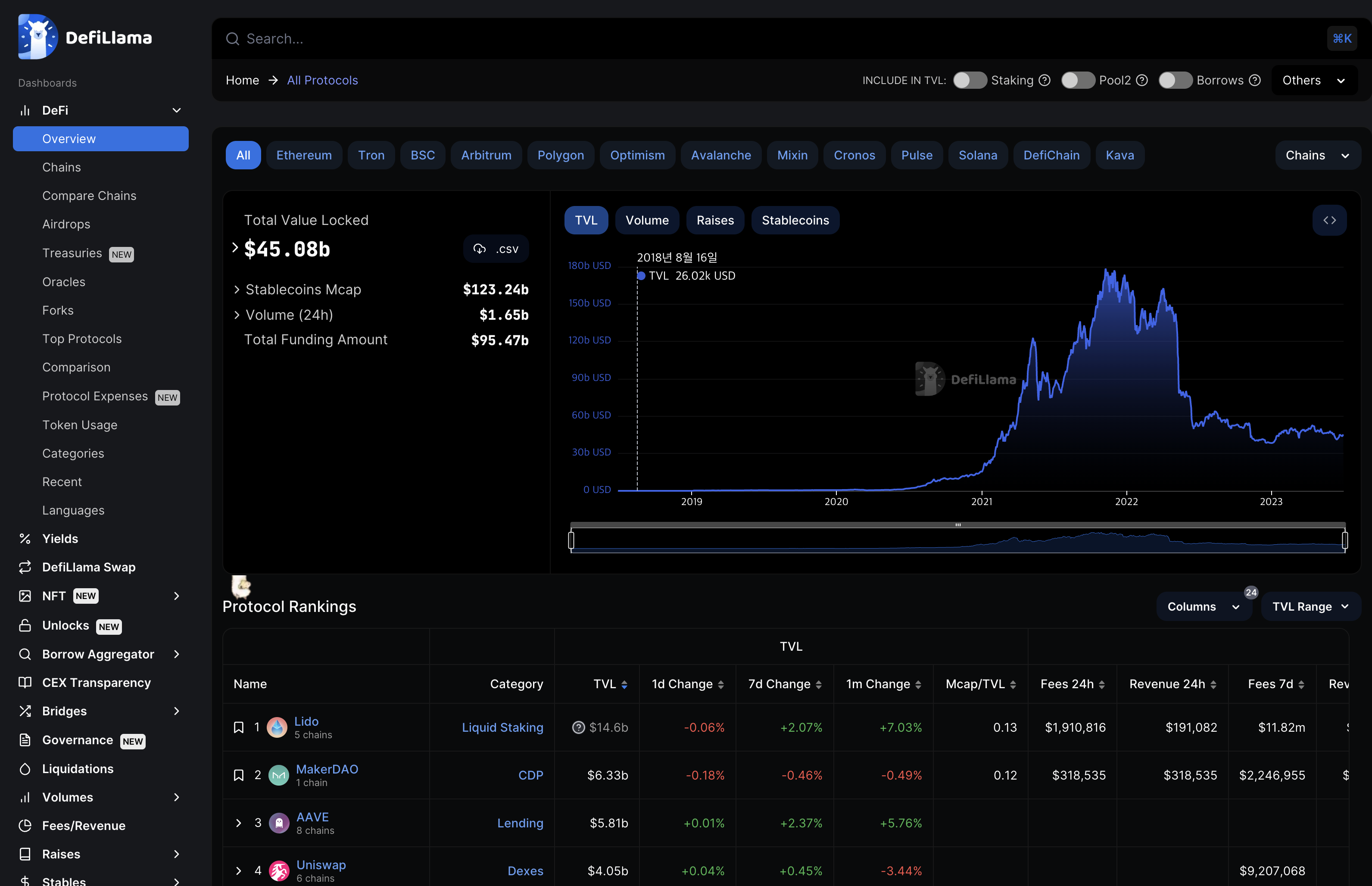Open Liquidations from sidebar icon
The width and height of the screenshot is (1372, 886).
[x=25, y=769]
